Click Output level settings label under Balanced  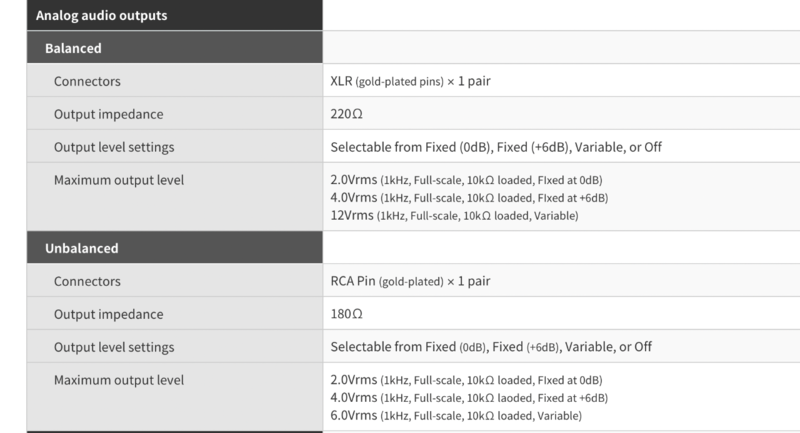point(114,147)
